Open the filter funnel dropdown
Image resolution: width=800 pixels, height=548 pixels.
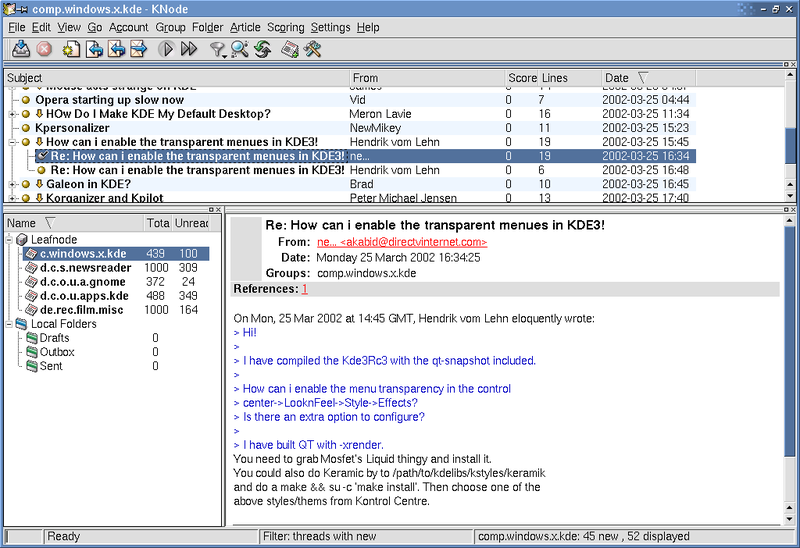pyautogui.click(x=218, y=49)
